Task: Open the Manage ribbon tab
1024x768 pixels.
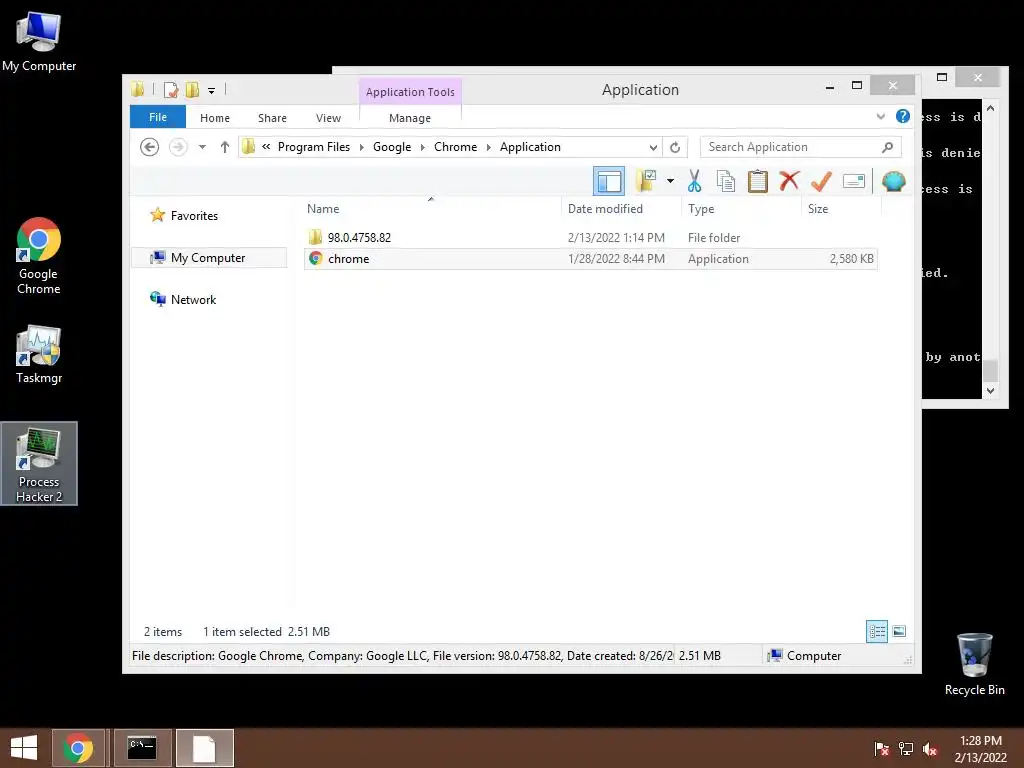Action: (x=410, y=118)
